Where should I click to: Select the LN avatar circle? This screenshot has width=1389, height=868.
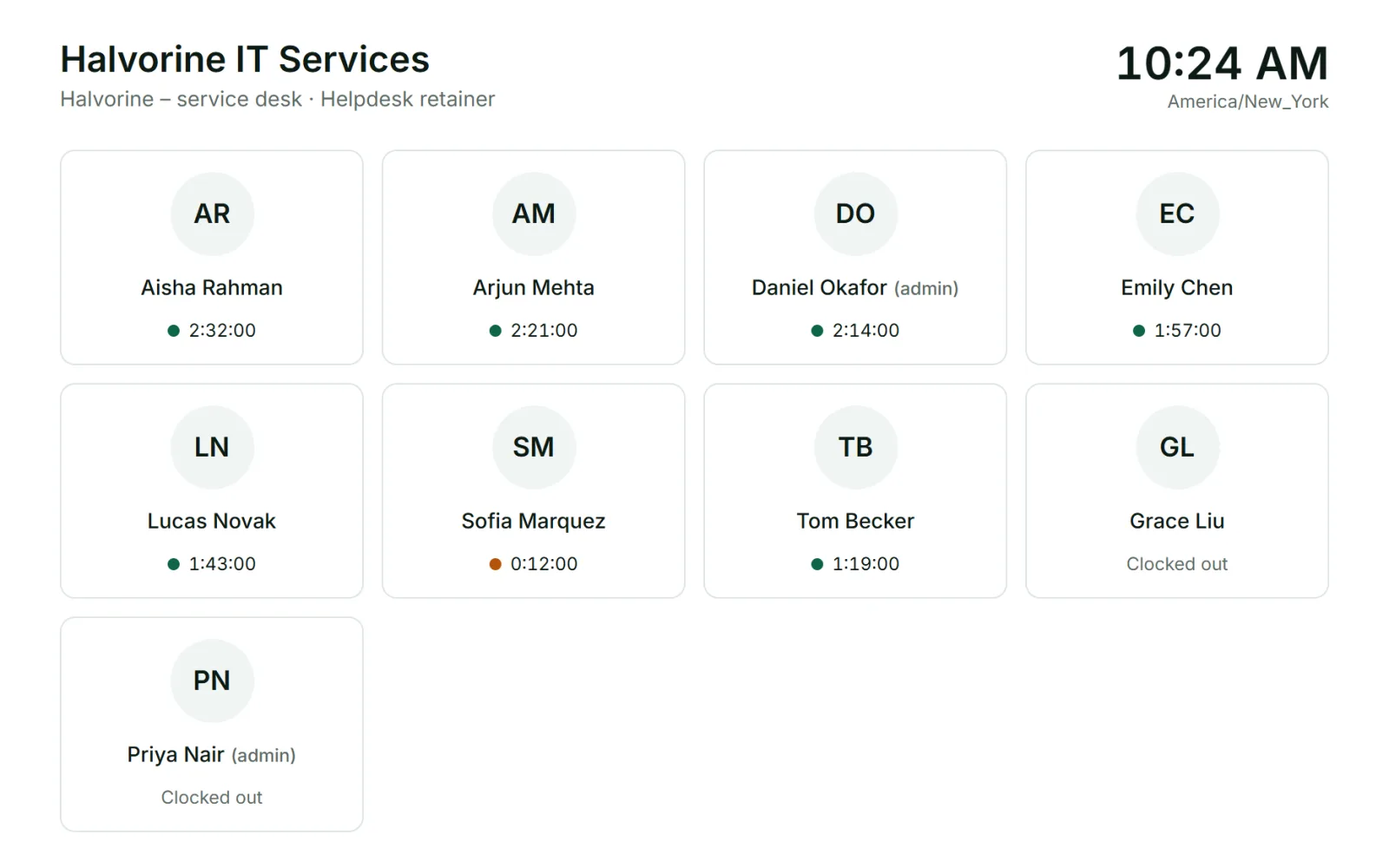(x=212, y=447)
